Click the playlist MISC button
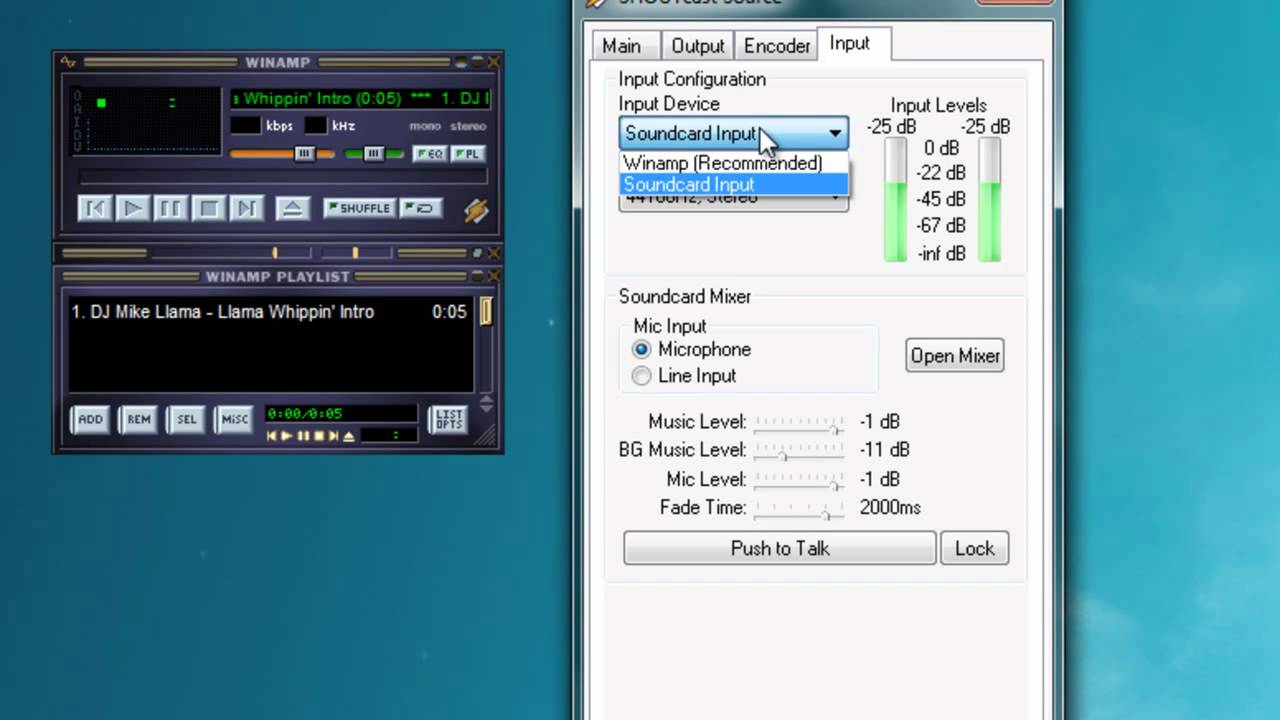Screen dimensions: 1280x720 [234, 419]
